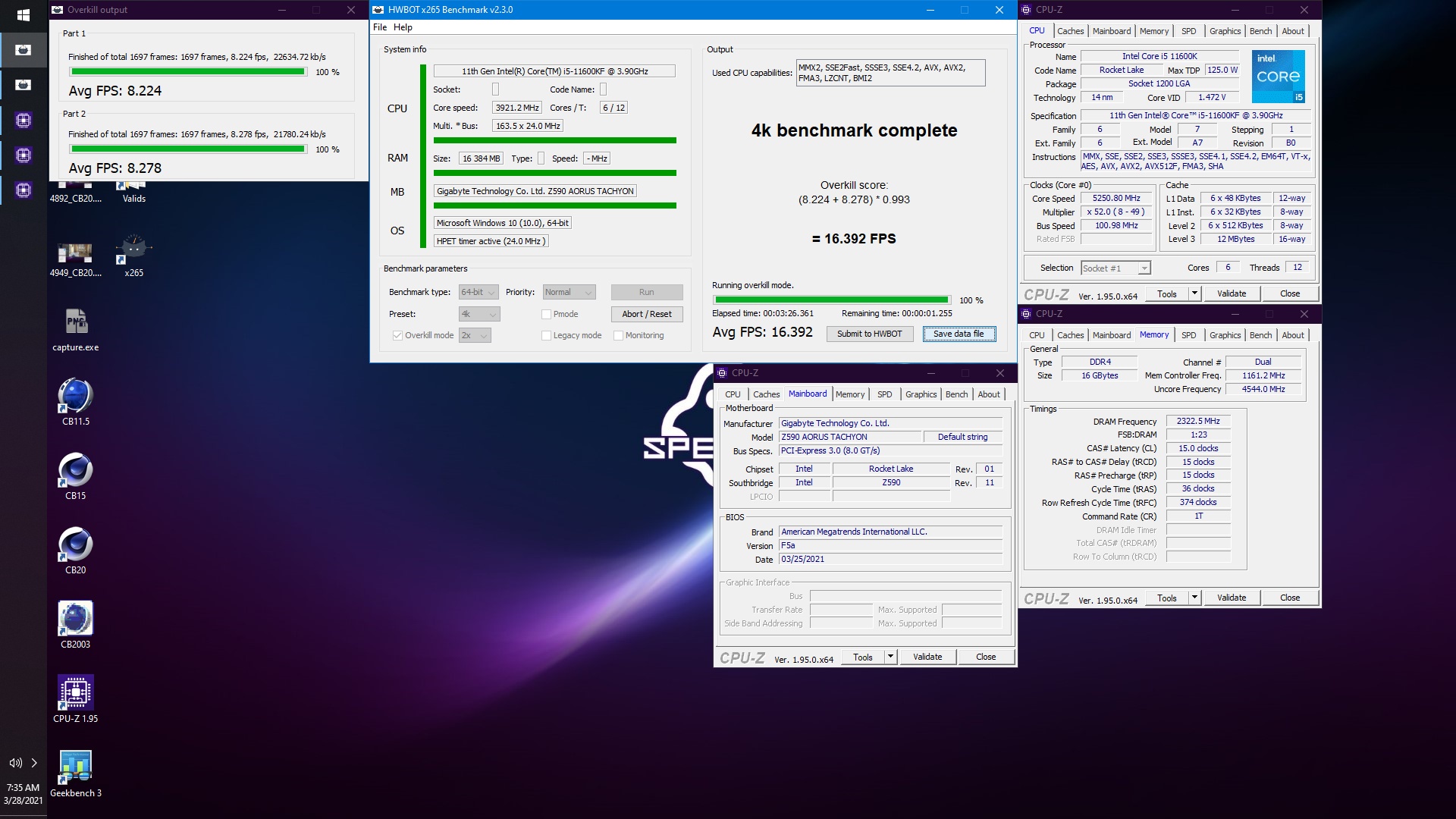This screenshot has width=1456, height=819.
Task: Click the Overkill output window title icon
Action: coord(58,10)
